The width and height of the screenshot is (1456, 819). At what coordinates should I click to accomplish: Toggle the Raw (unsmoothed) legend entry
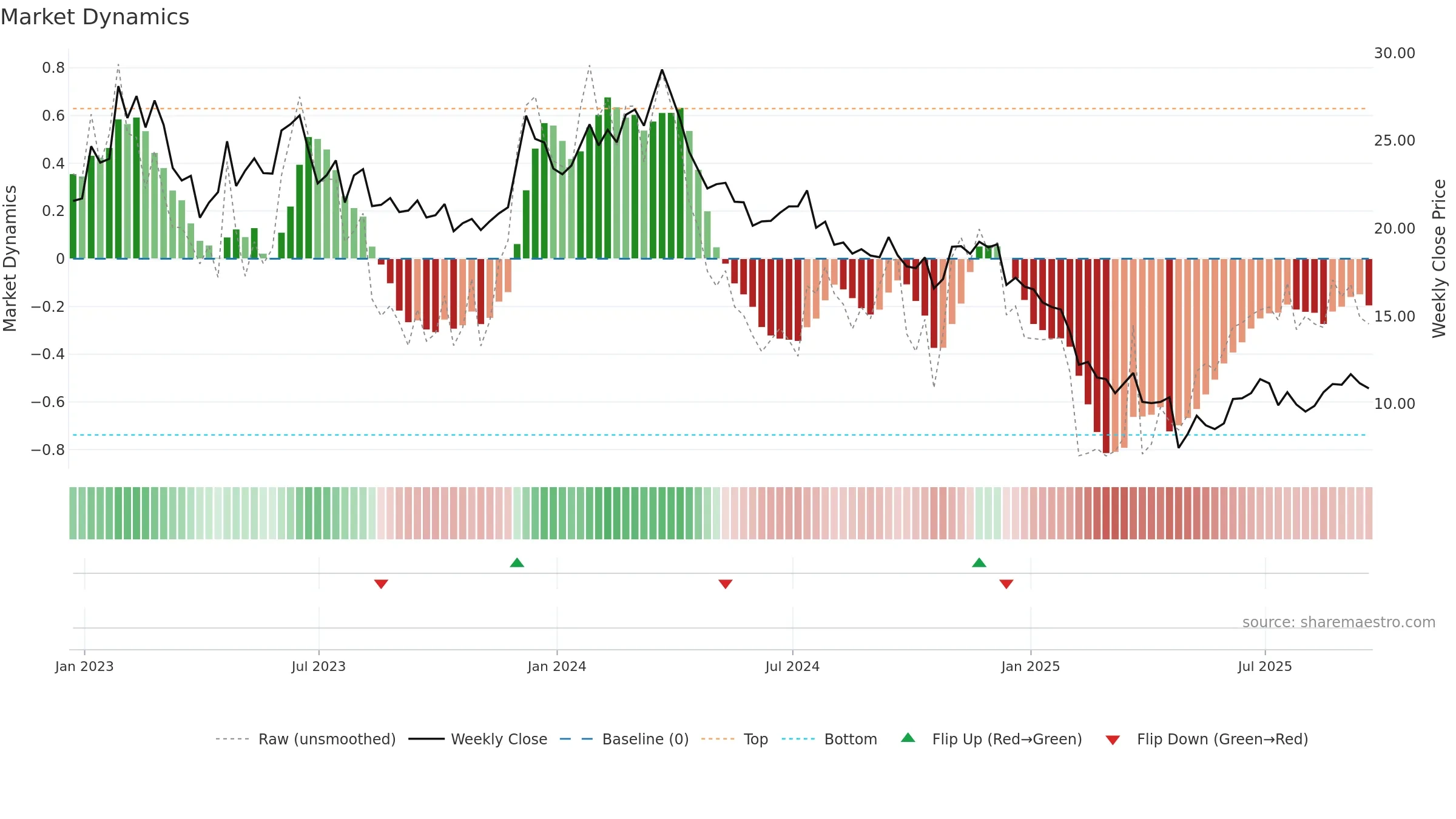306,739
